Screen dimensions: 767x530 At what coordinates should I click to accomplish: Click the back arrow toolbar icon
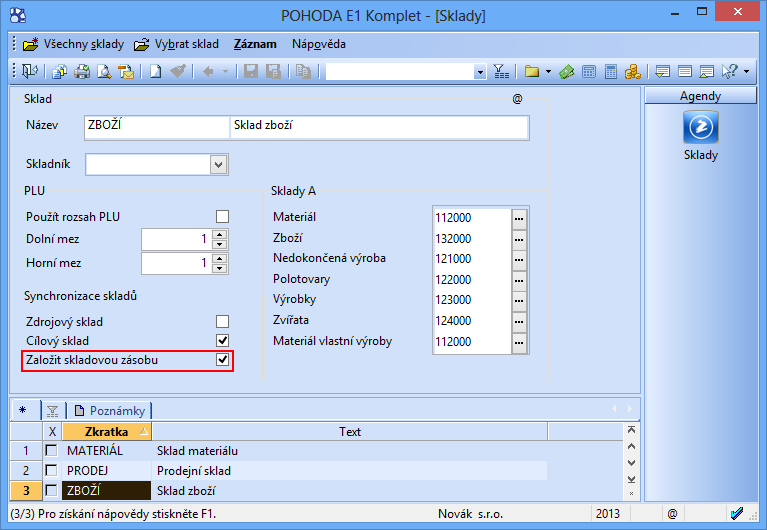coord(208,72)
